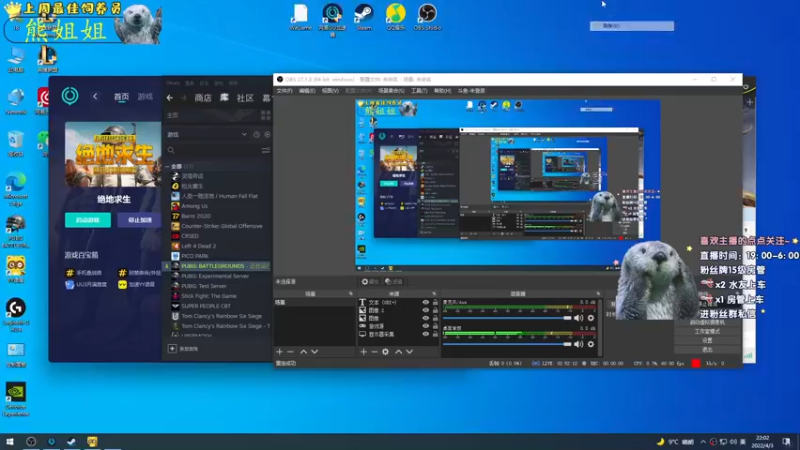800x450 pixels.
Task: Toggle visibility of the 文本 (GDI+) source
Action: [426, 303]
